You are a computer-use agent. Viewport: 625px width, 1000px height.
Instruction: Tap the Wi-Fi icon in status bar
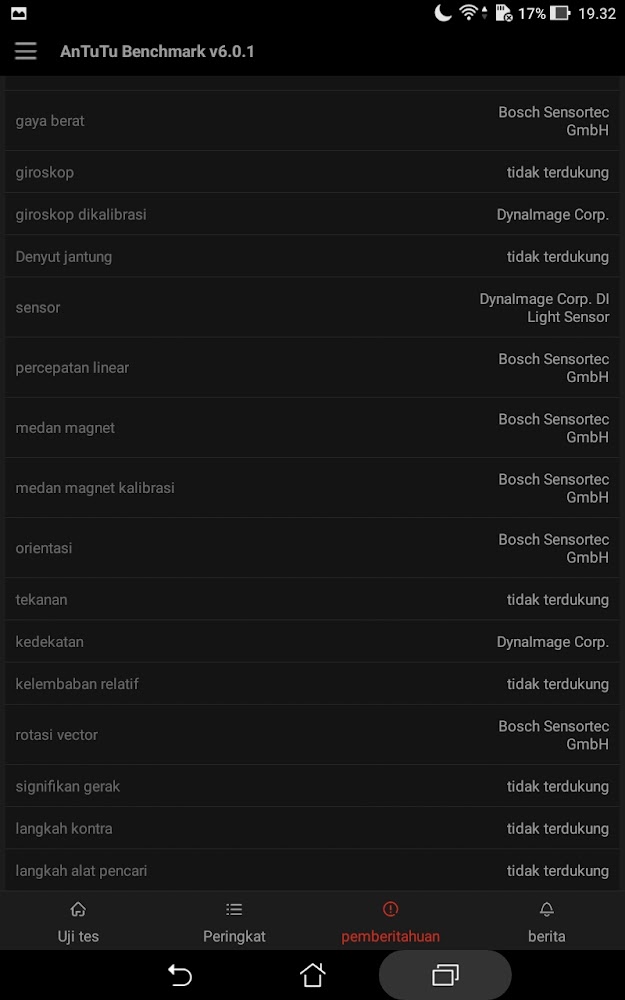click(469, 13)
